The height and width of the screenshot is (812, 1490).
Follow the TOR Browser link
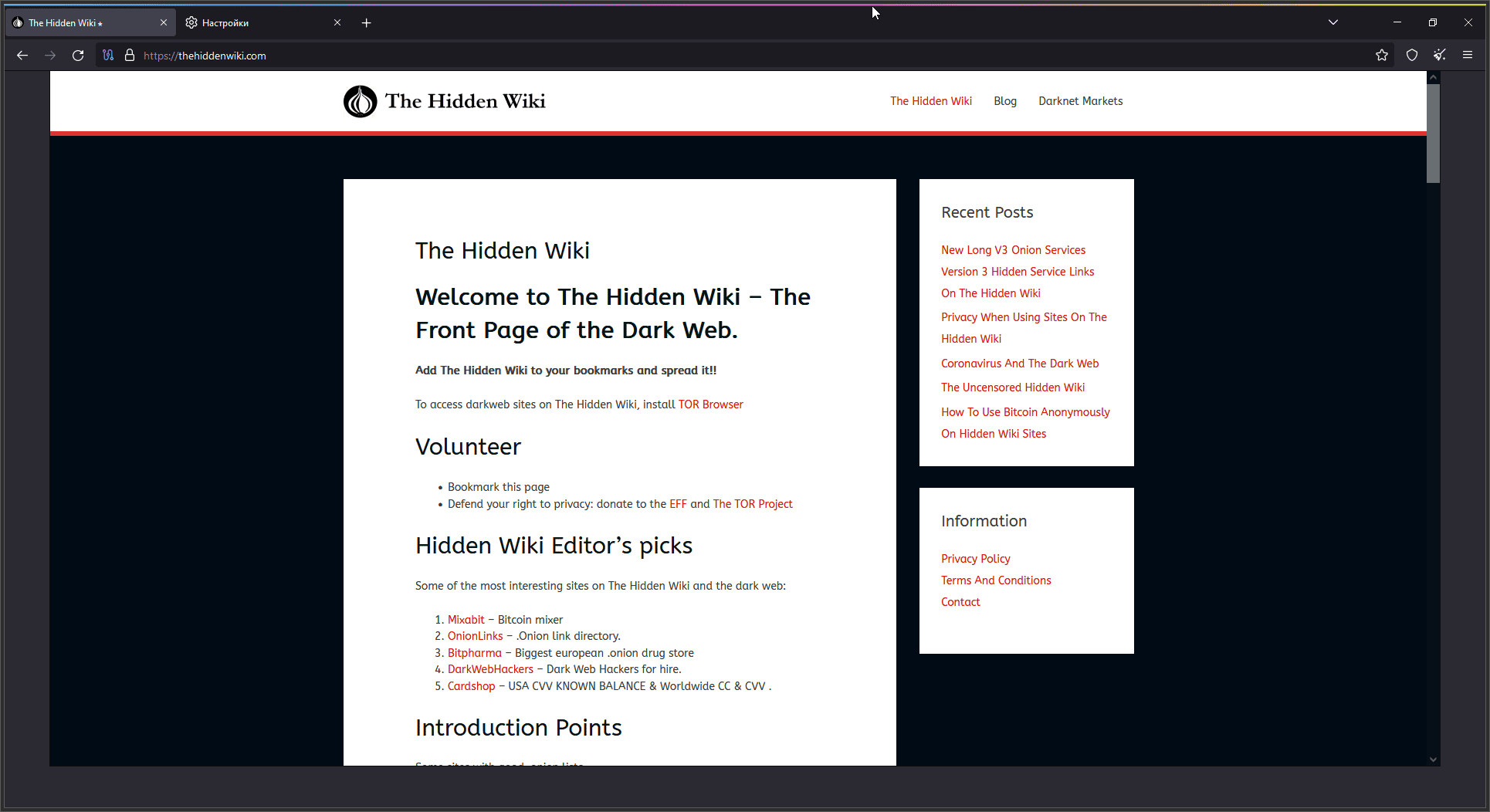pos(710,404)
